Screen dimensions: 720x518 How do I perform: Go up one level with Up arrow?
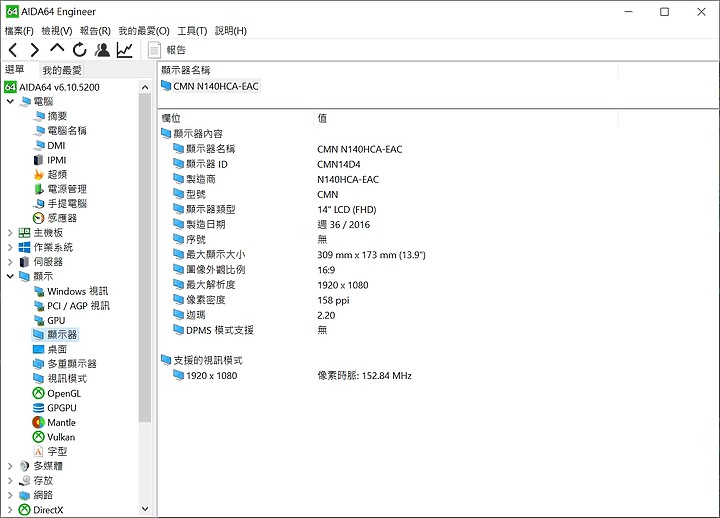57,48
